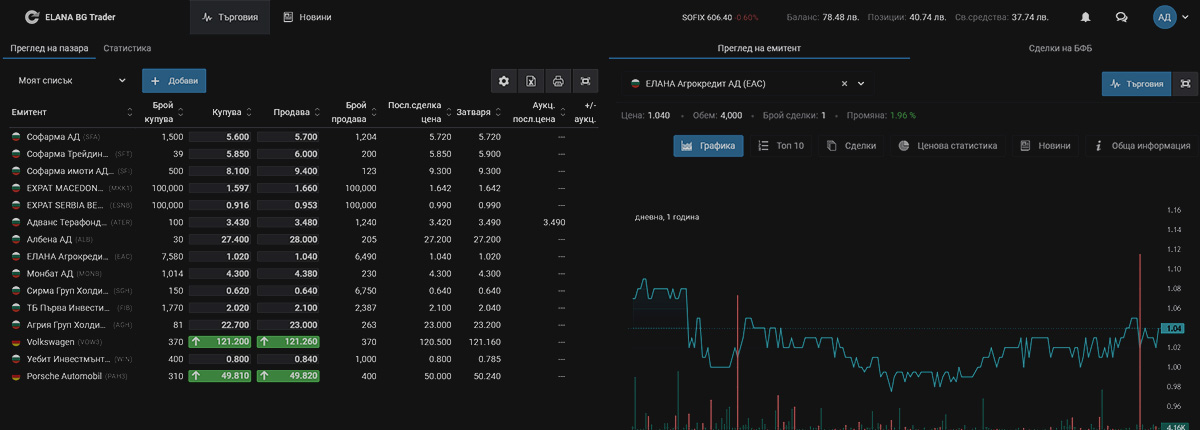Viewport: 1200px width, 430px height.
Task: Expand watchlist panel to fullscreen icon
Action: pyautogui.click(x=585, y=81)
